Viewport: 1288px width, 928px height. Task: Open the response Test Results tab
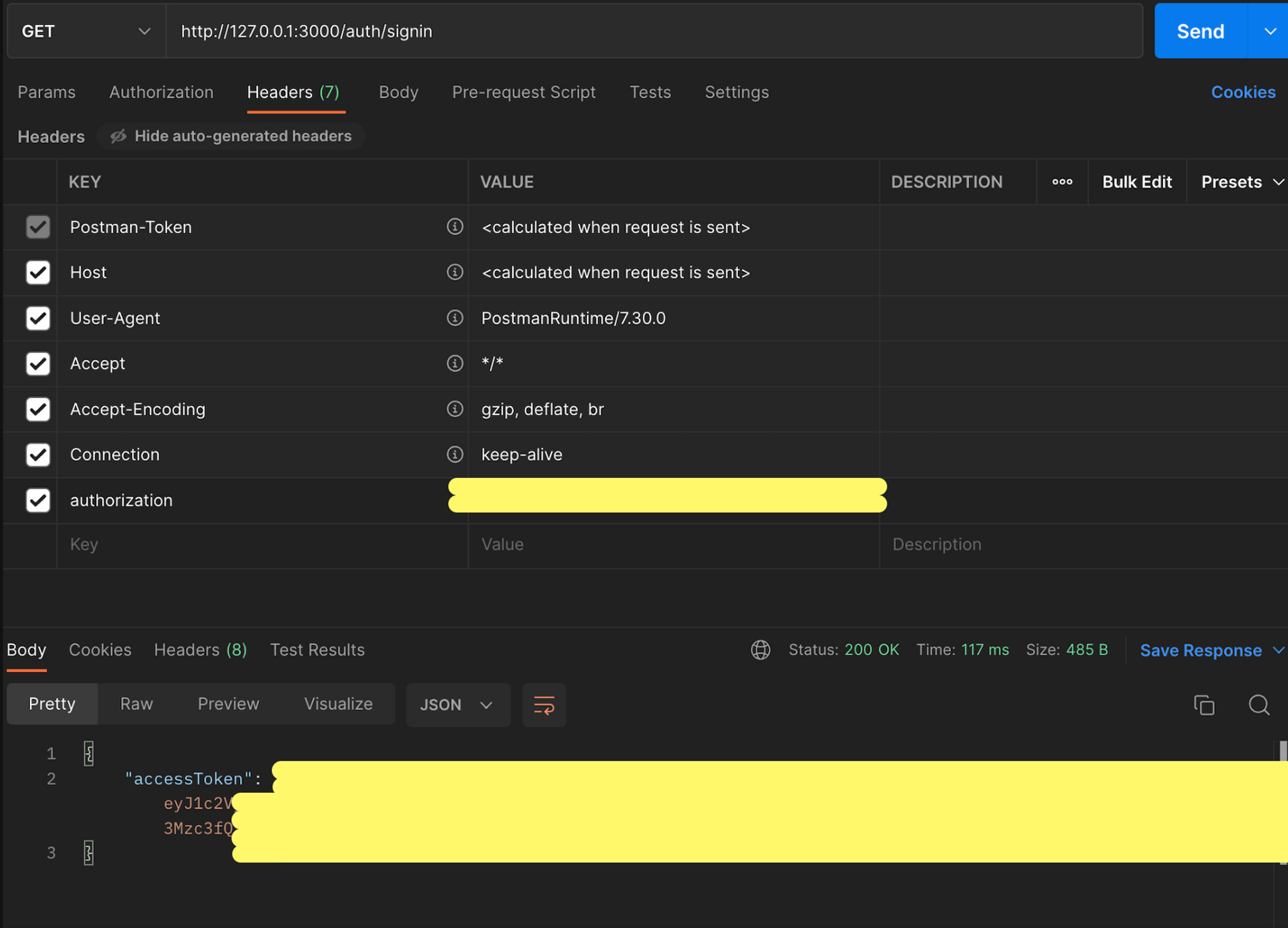click(317, 650)
